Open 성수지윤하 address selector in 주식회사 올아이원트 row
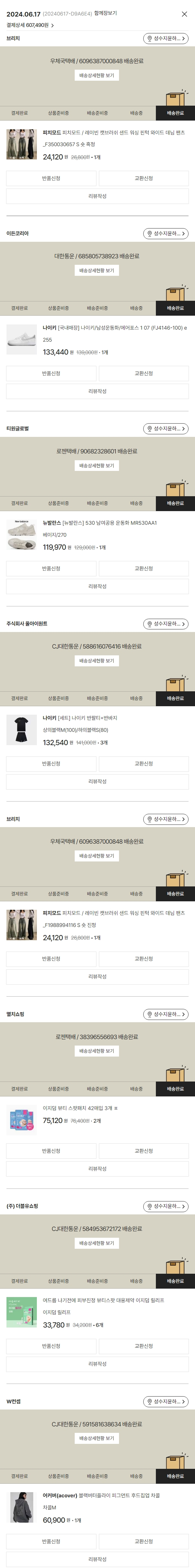 pos(166,624)
